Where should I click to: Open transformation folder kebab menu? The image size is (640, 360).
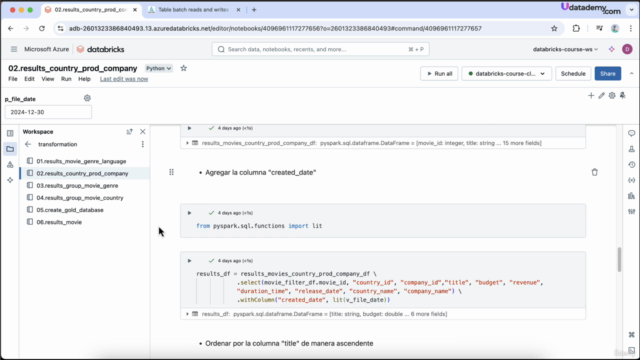point(142,144)
